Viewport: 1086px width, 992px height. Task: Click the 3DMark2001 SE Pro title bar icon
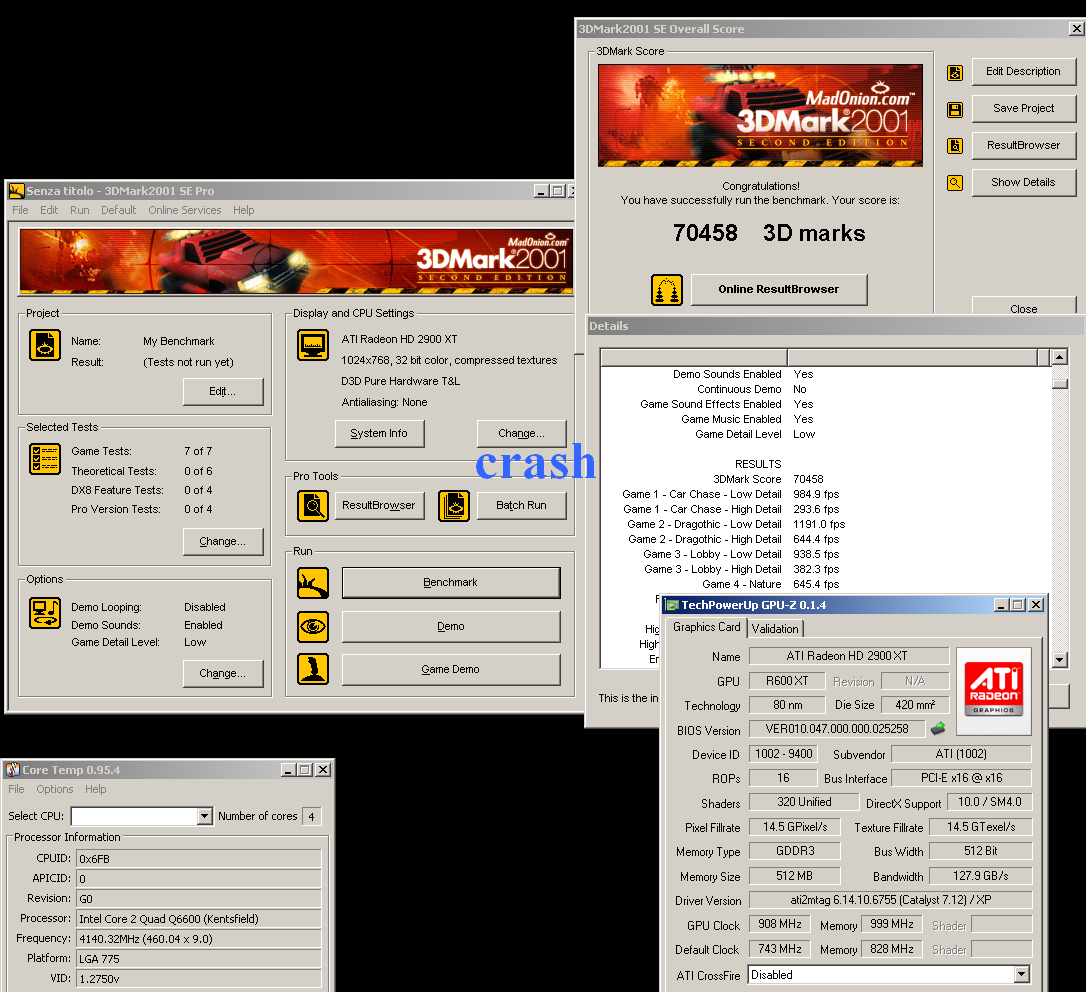point(17,191)
